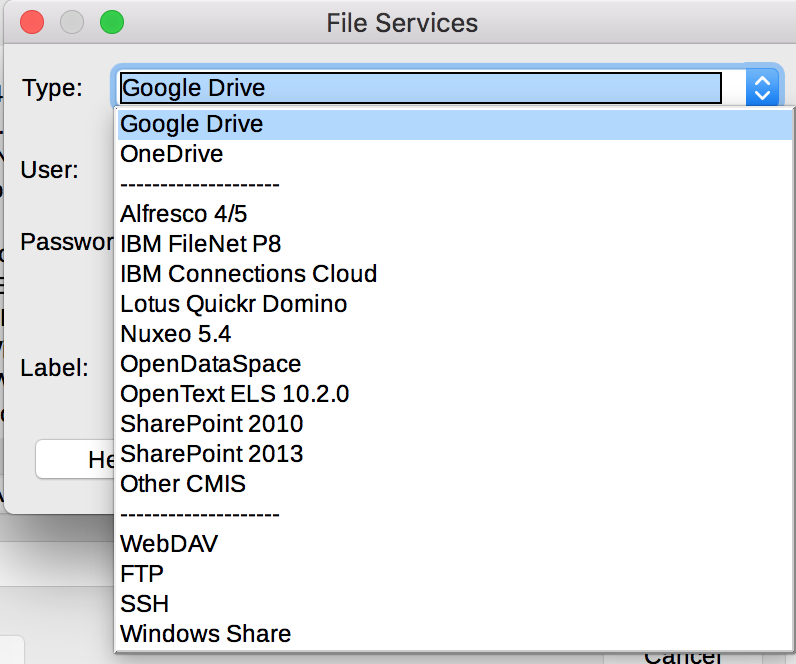
Task: Pick Windows Share entry
Action: (x=455, y=634)
